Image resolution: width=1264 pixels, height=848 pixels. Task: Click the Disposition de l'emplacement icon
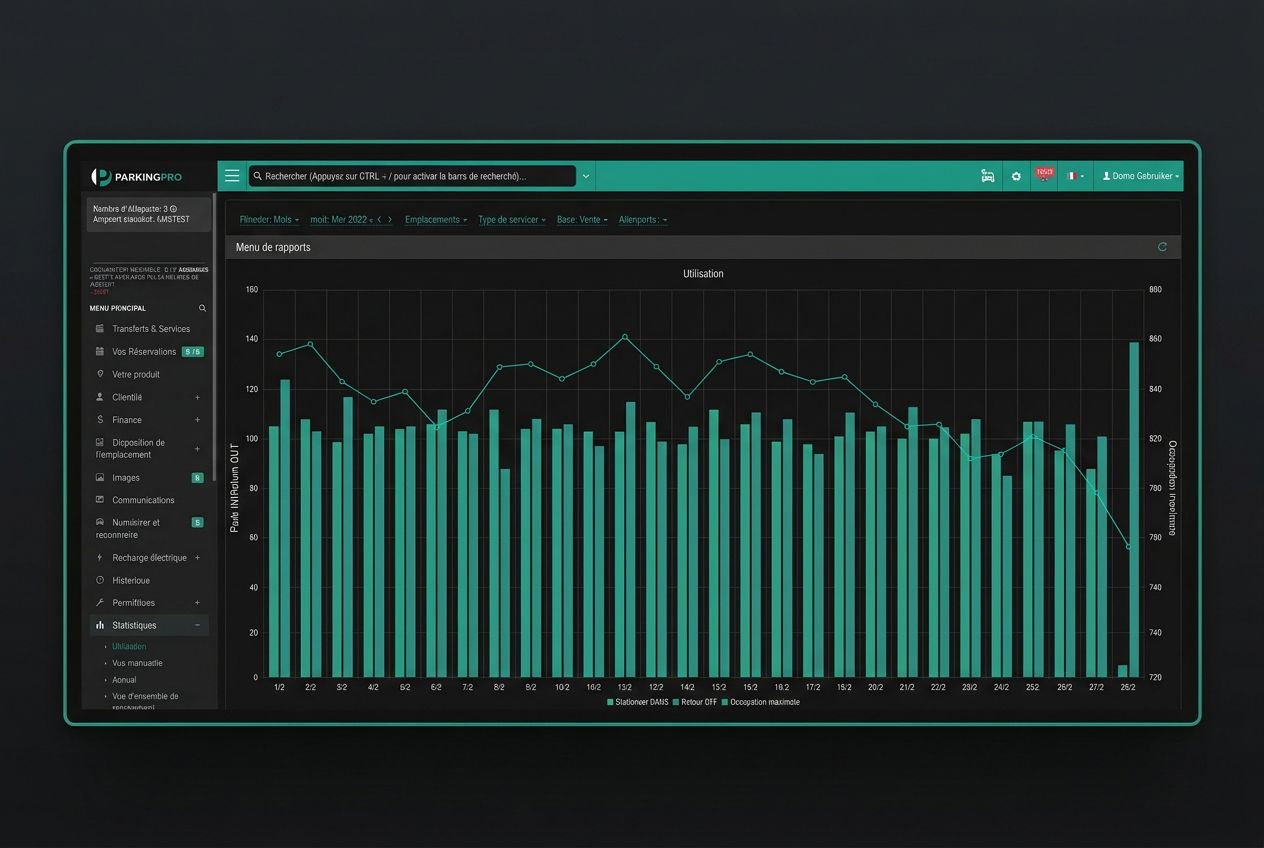tap(100, 442)
